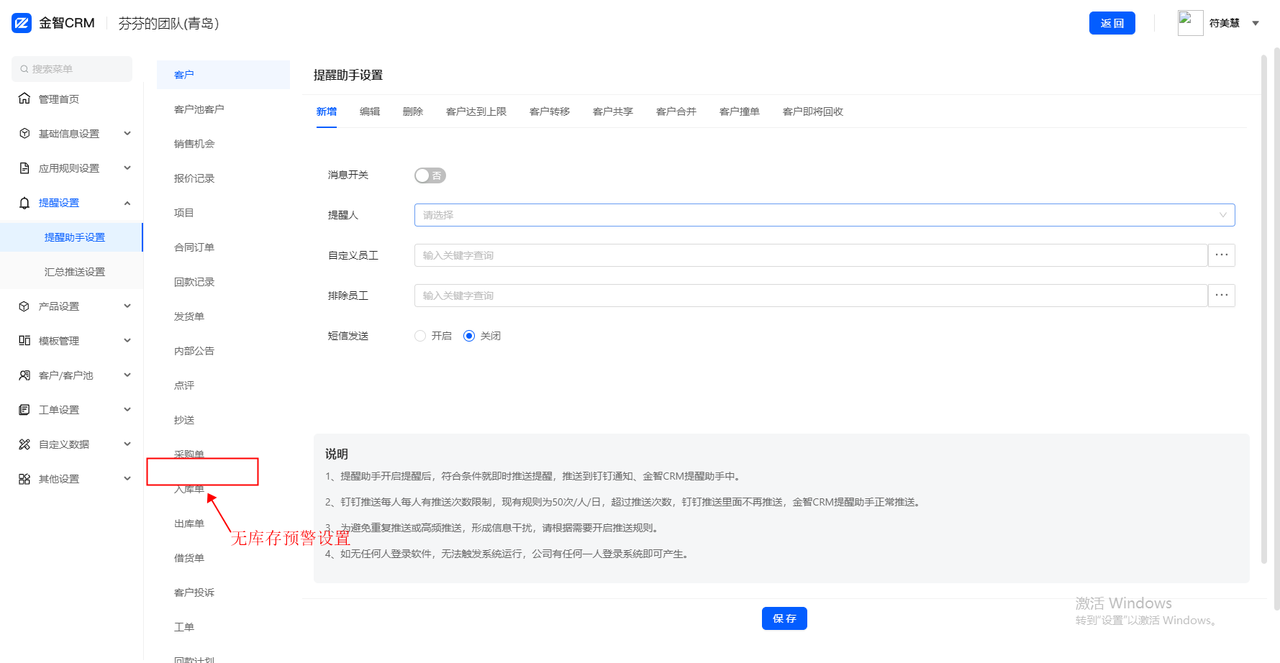Click the 自定义员工 keyword input field

pos(811,255)
